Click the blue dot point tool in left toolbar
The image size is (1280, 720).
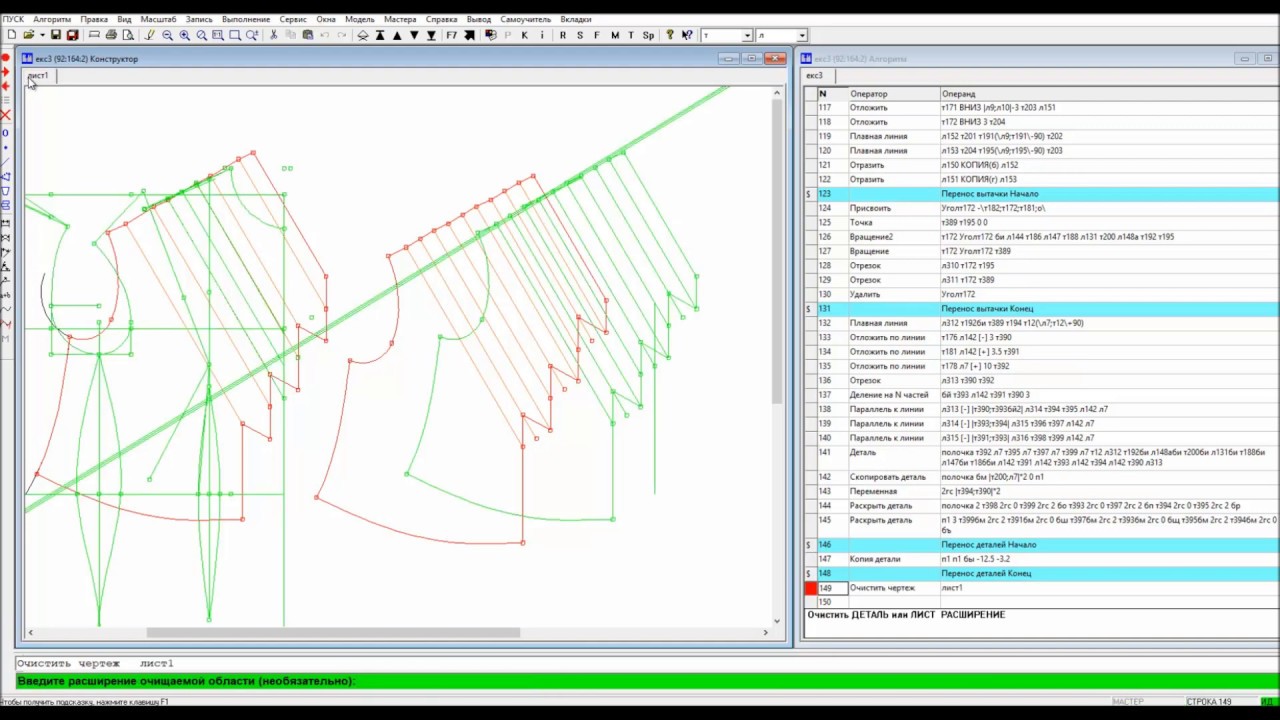(5, 147)
